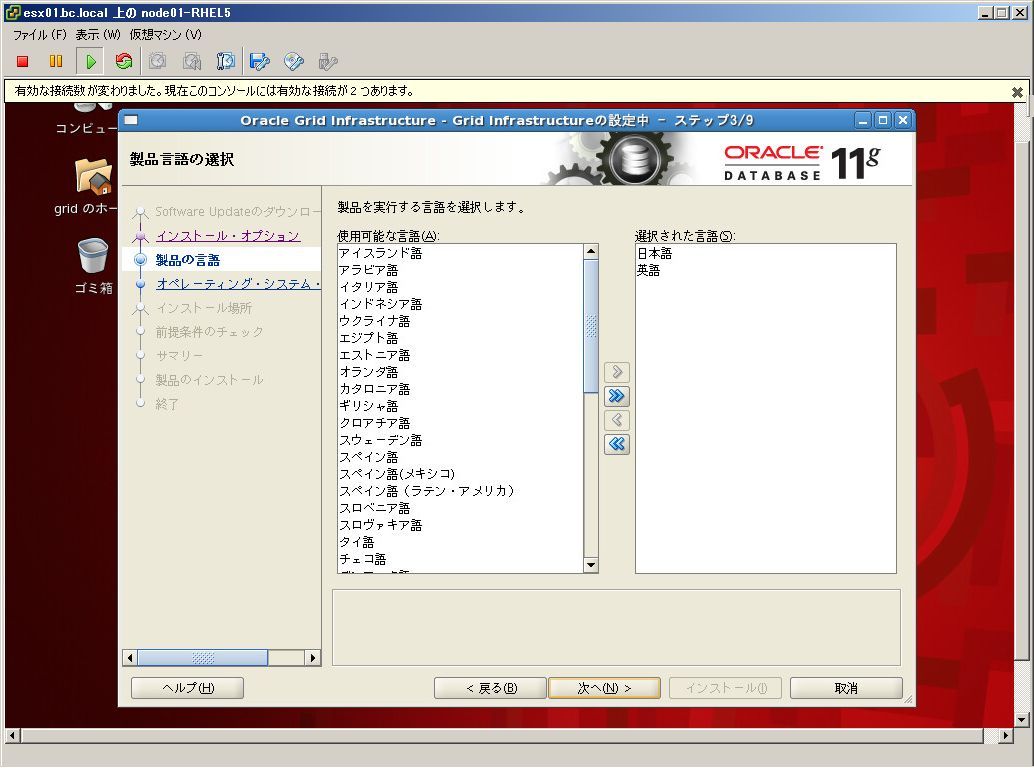Click the ヘルプ(H) button
Viewport: 1034px width, 768px height.
point(187,688)
